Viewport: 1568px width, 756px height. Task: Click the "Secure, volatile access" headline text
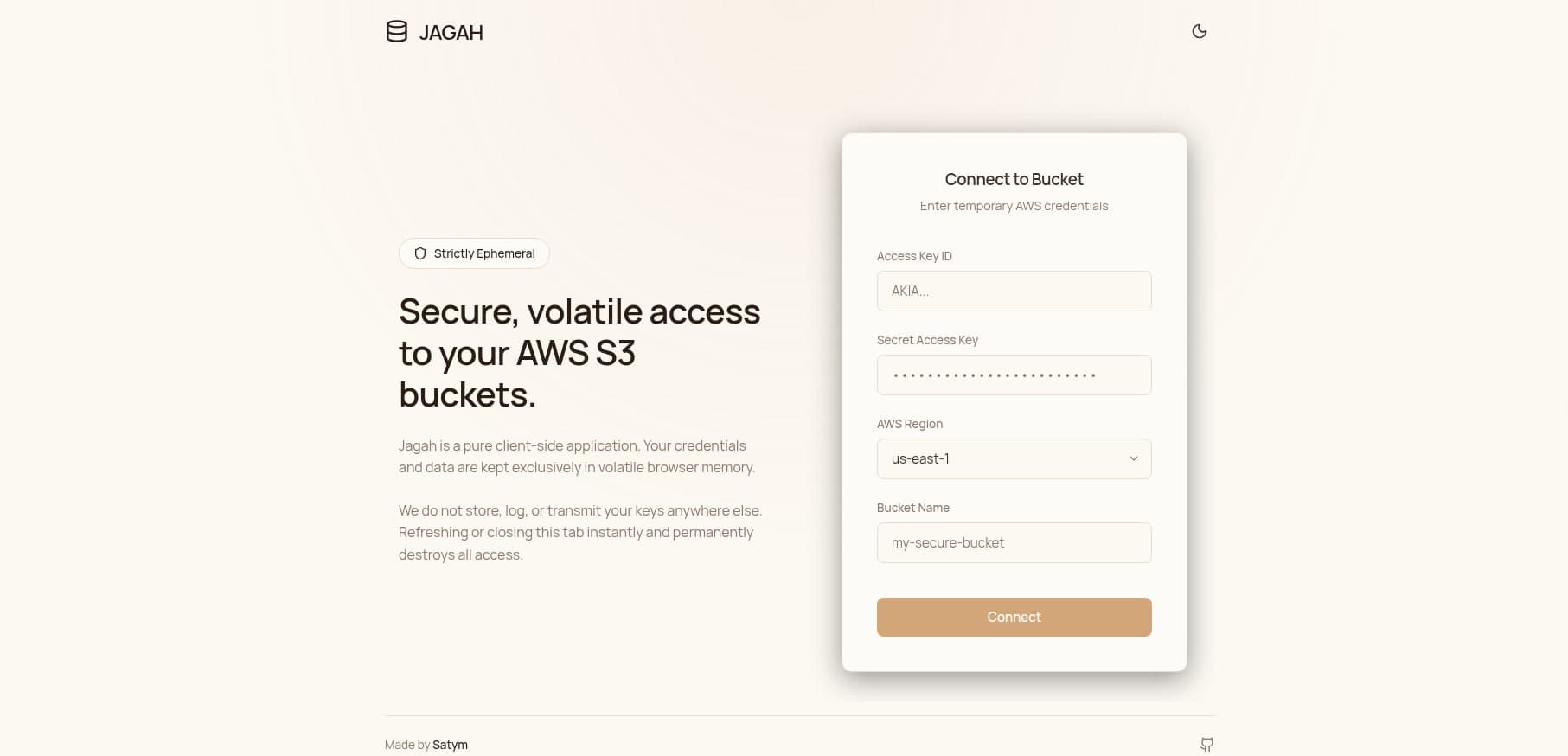579,311
